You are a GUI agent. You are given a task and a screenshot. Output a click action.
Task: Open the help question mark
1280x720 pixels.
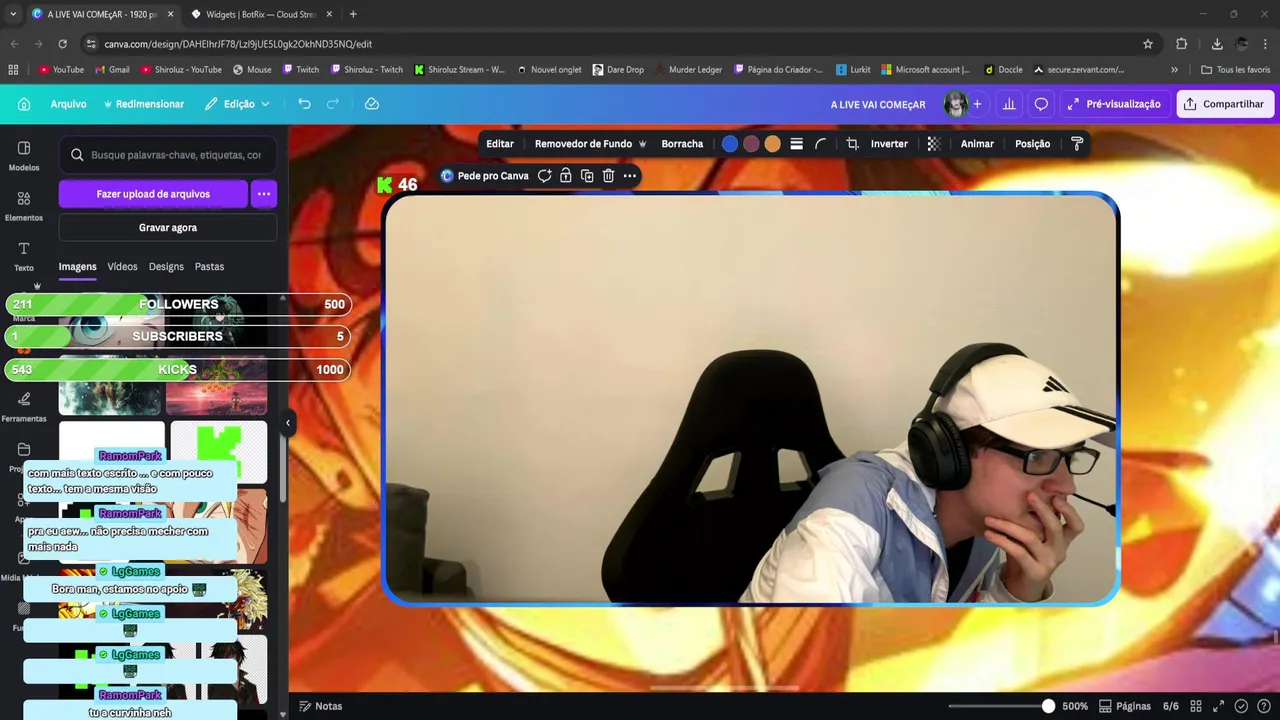(1263, 706)
